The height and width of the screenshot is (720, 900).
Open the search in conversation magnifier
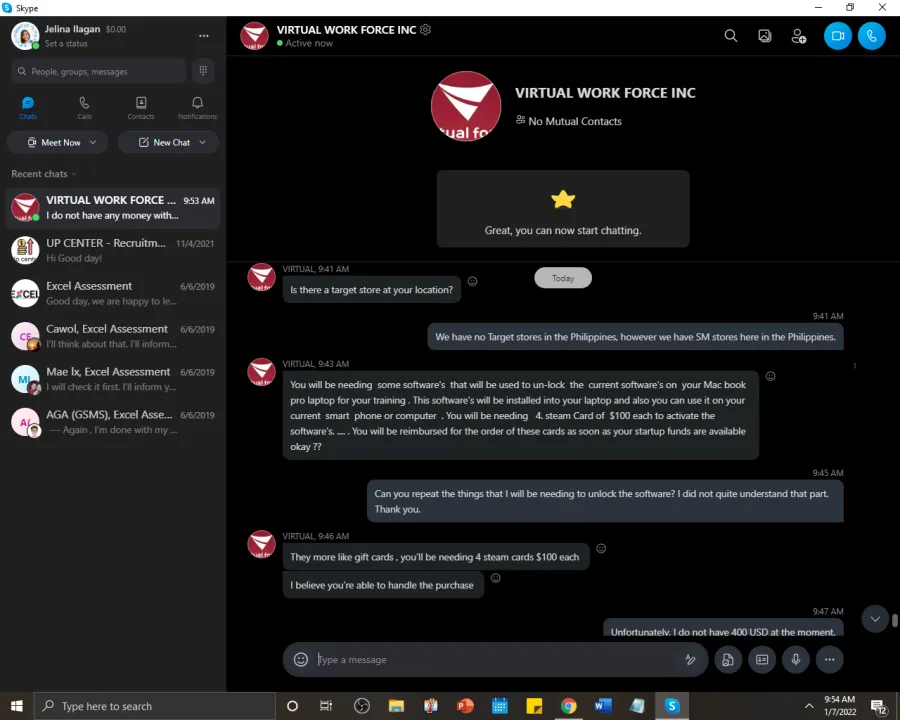tap(730, 36)
